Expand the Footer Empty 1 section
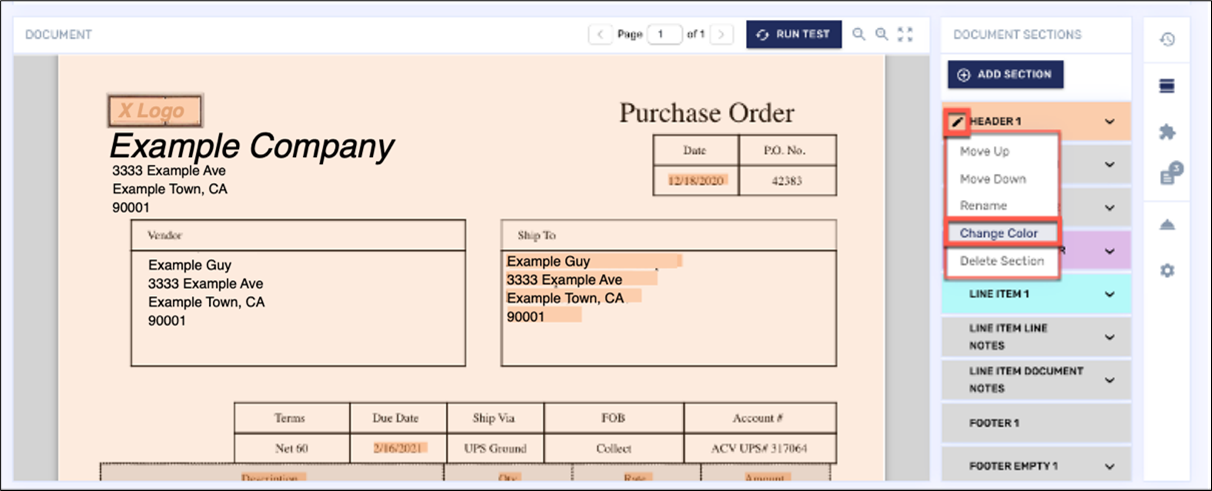 tap(1109, 466)
